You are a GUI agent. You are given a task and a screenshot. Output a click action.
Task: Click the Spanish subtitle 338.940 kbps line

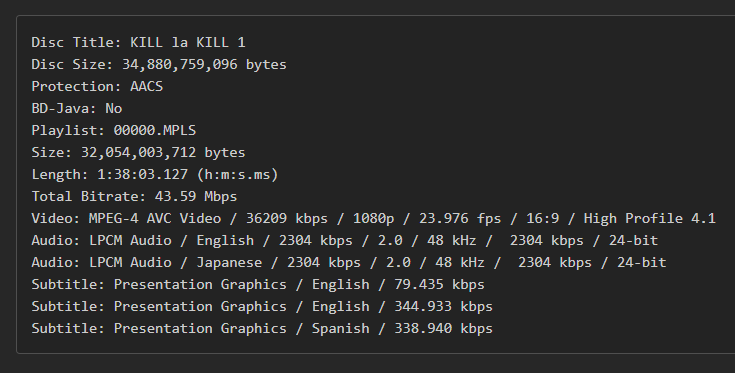[262, 328]
